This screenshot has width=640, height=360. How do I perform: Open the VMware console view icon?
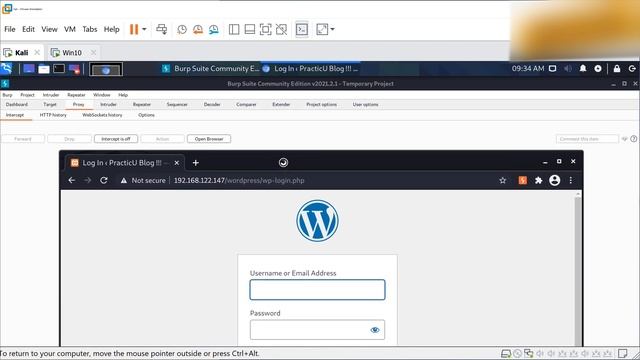pos(302,29)
